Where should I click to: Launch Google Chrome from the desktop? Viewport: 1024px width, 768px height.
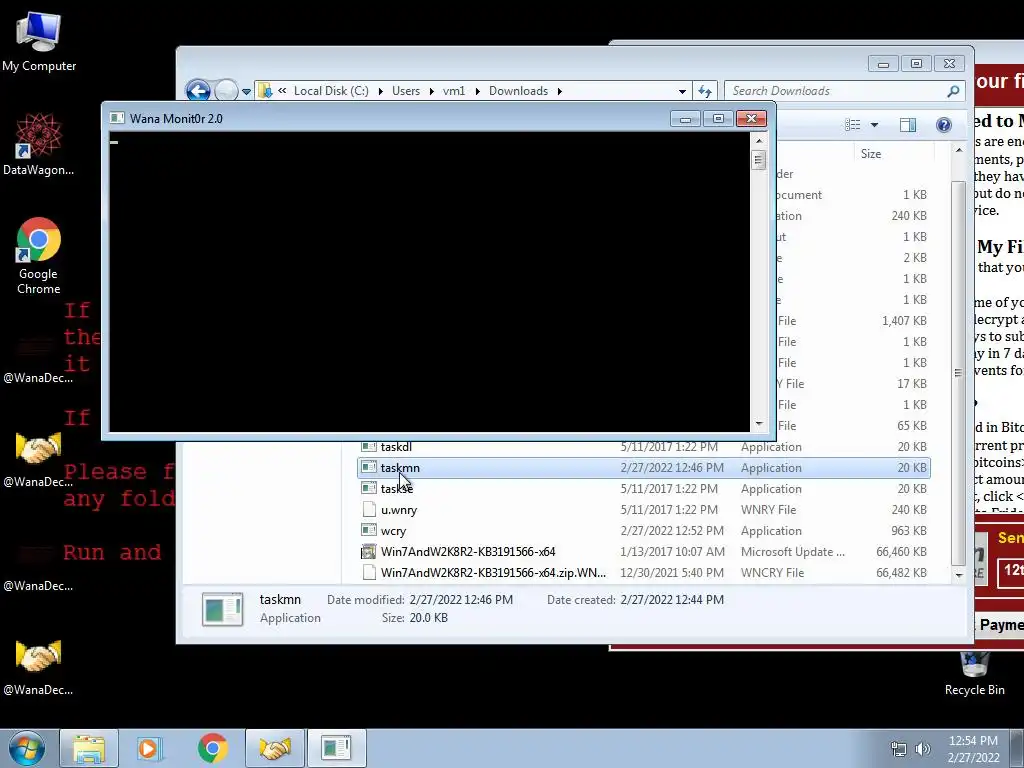point(39,256)
